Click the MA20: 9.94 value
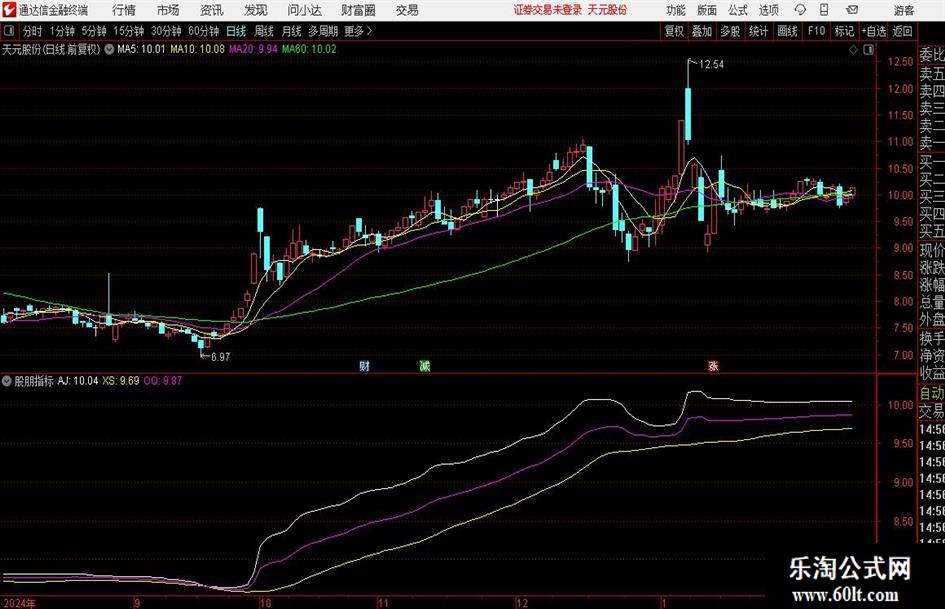 pos(253,49)
